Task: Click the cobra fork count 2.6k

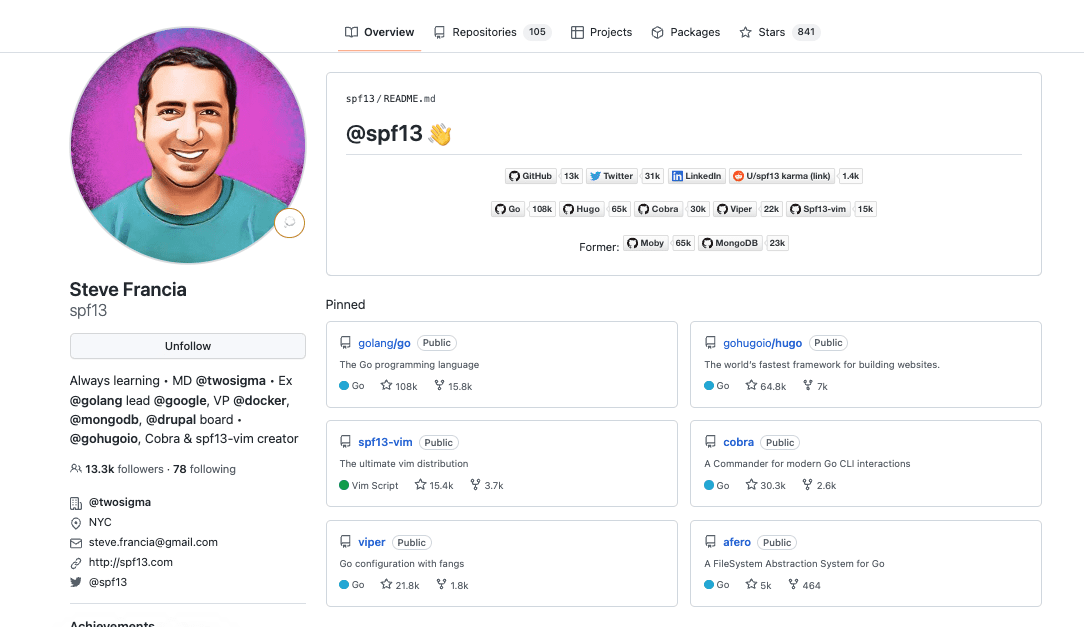Action: [819, 485]
